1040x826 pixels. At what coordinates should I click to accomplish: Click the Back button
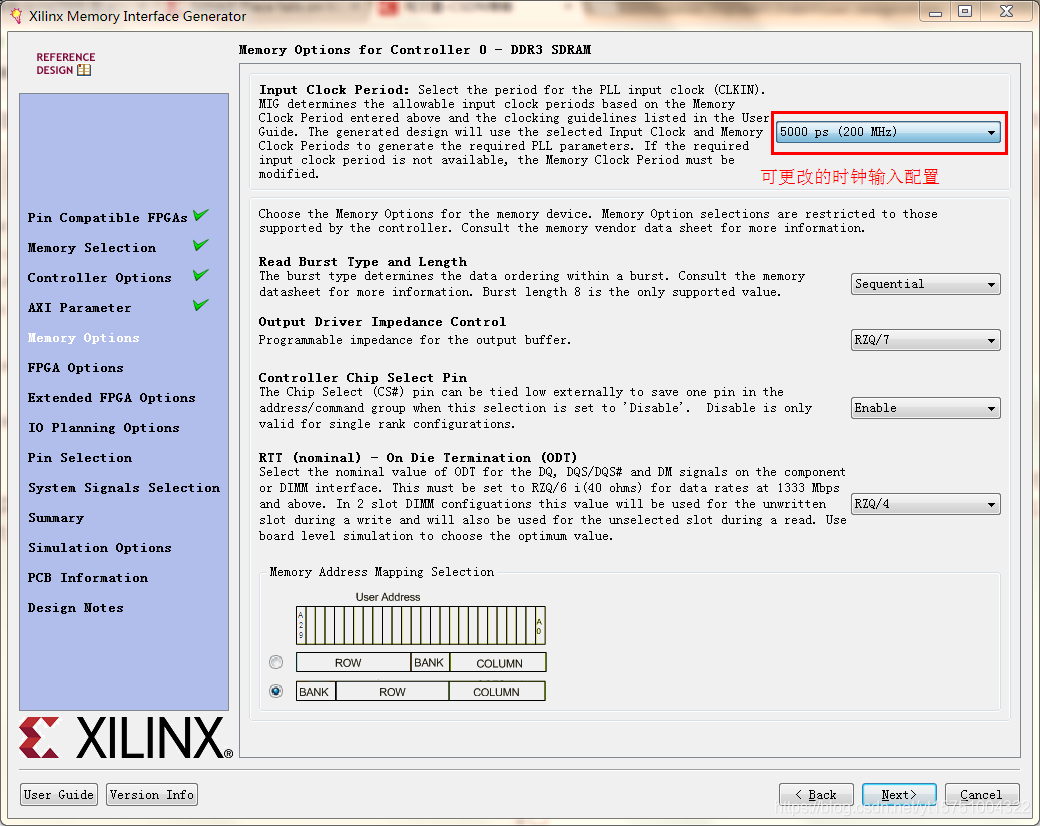(x=816, y=795)
